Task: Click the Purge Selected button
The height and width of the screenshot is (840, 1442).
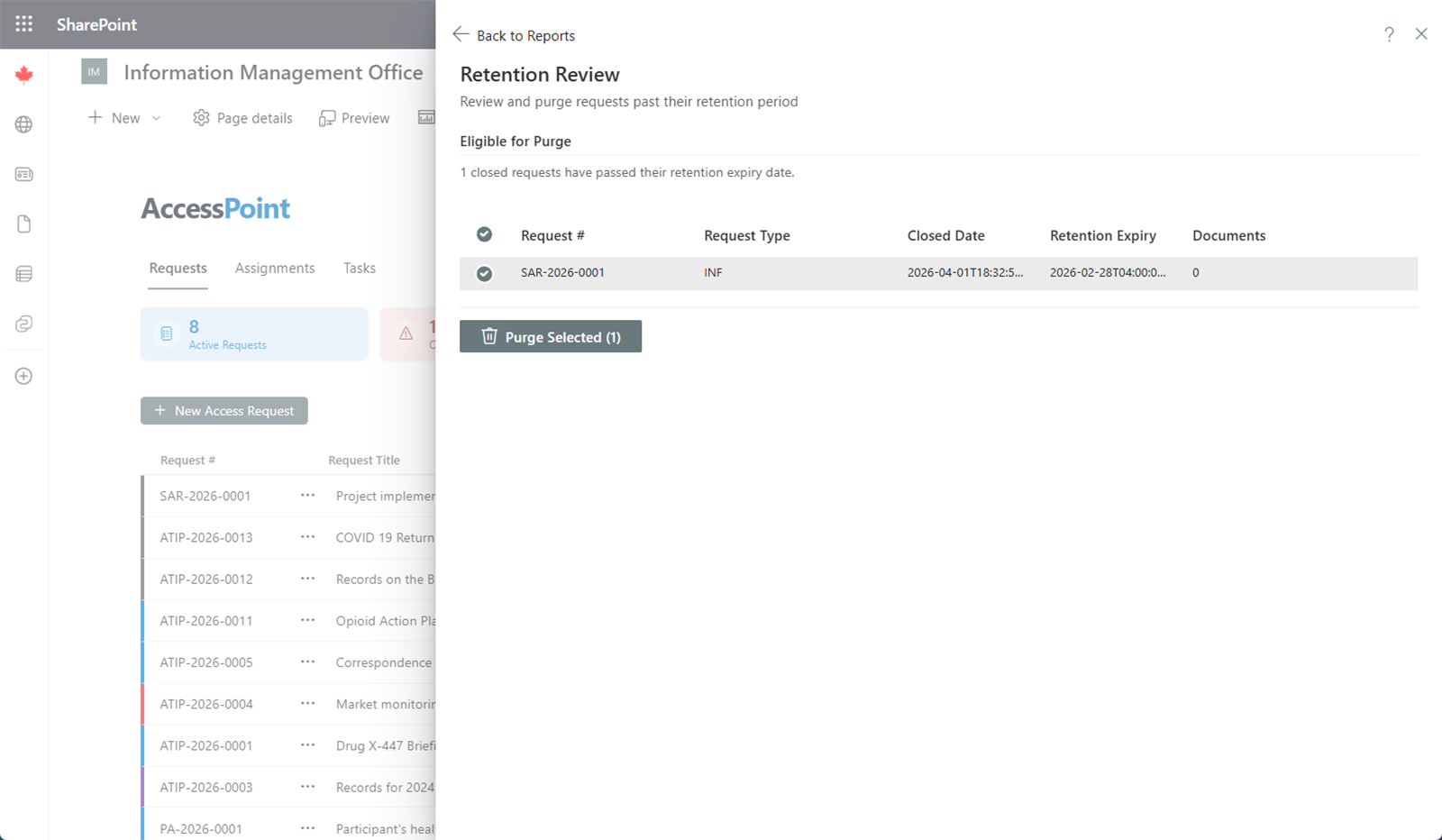Action: pos(550,336)
